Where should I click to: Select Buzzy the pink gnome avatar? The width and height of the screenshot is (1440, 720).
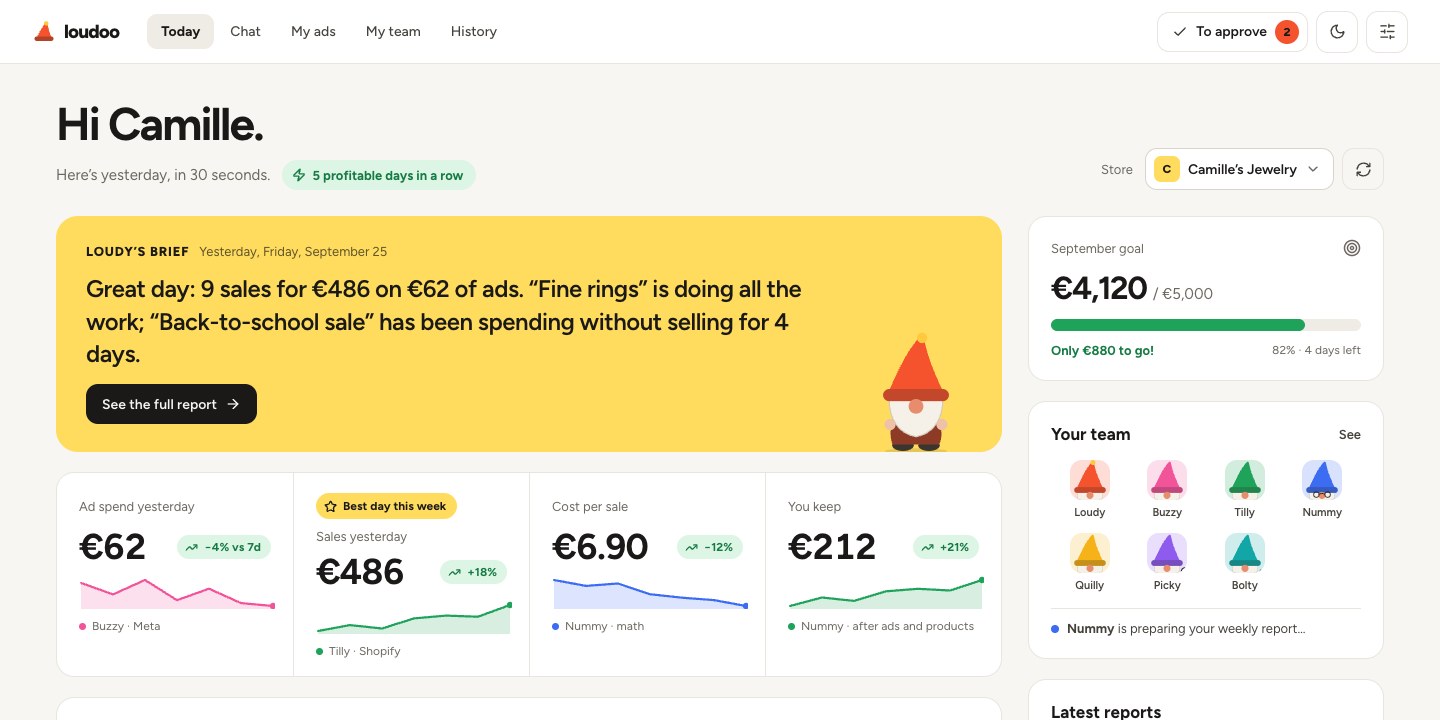coord(1167,480)
